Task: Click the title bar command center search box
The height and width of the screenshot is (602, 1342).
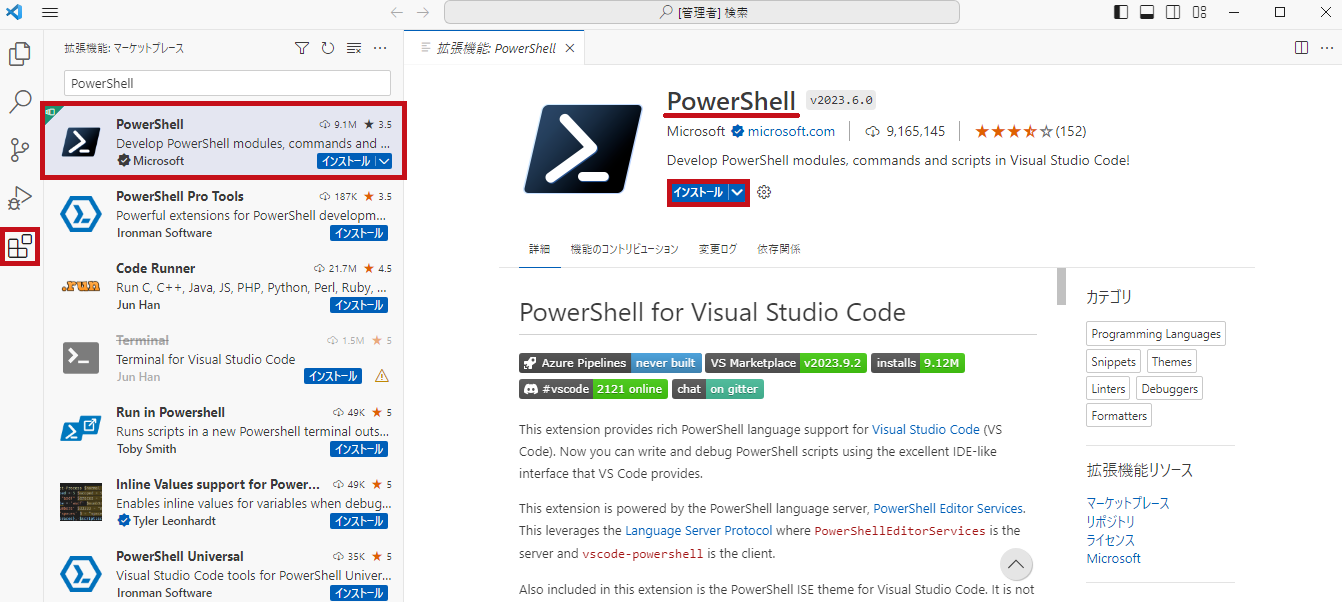Action: [x=702, y=12]
